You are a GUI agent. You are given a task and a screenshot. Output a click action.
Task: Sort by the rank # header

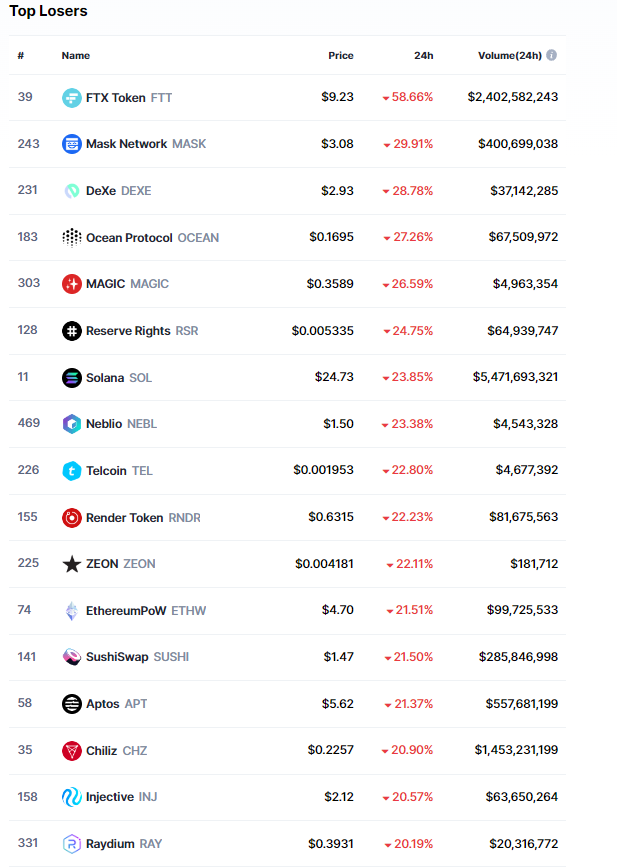21,56
